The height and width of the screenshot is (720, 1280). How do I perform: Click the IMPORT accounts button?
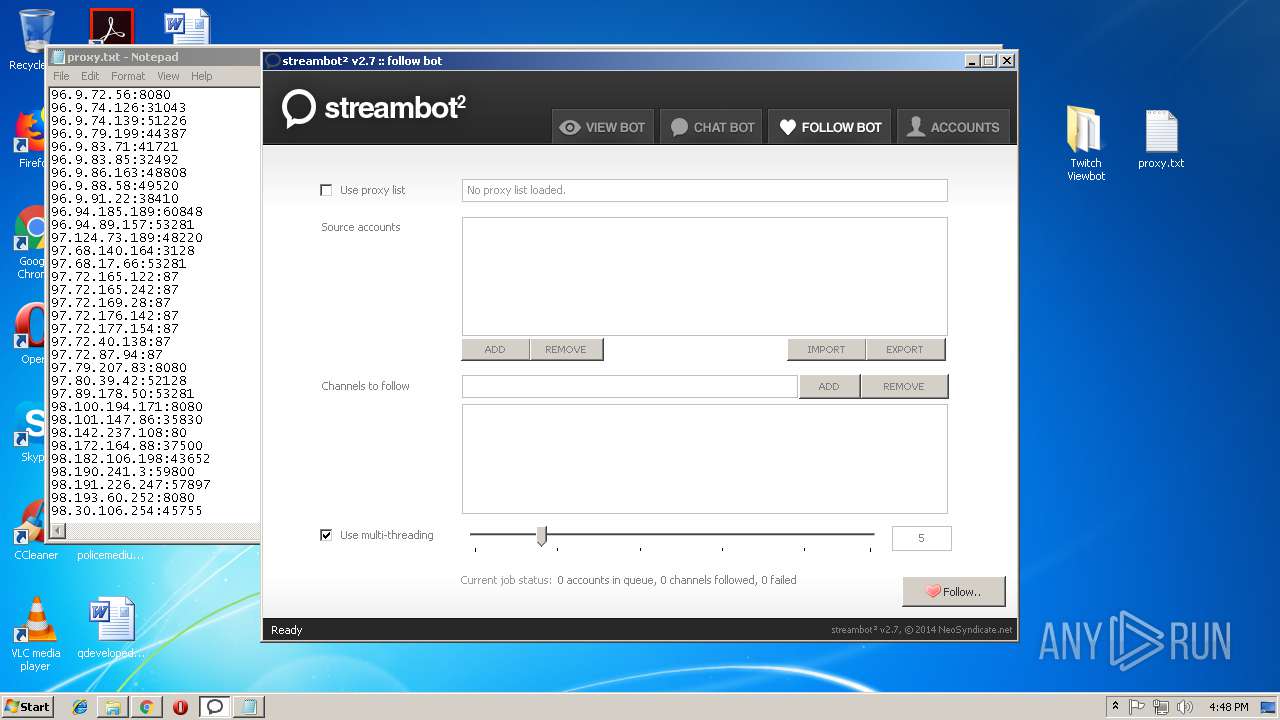(x=826, y=349)
